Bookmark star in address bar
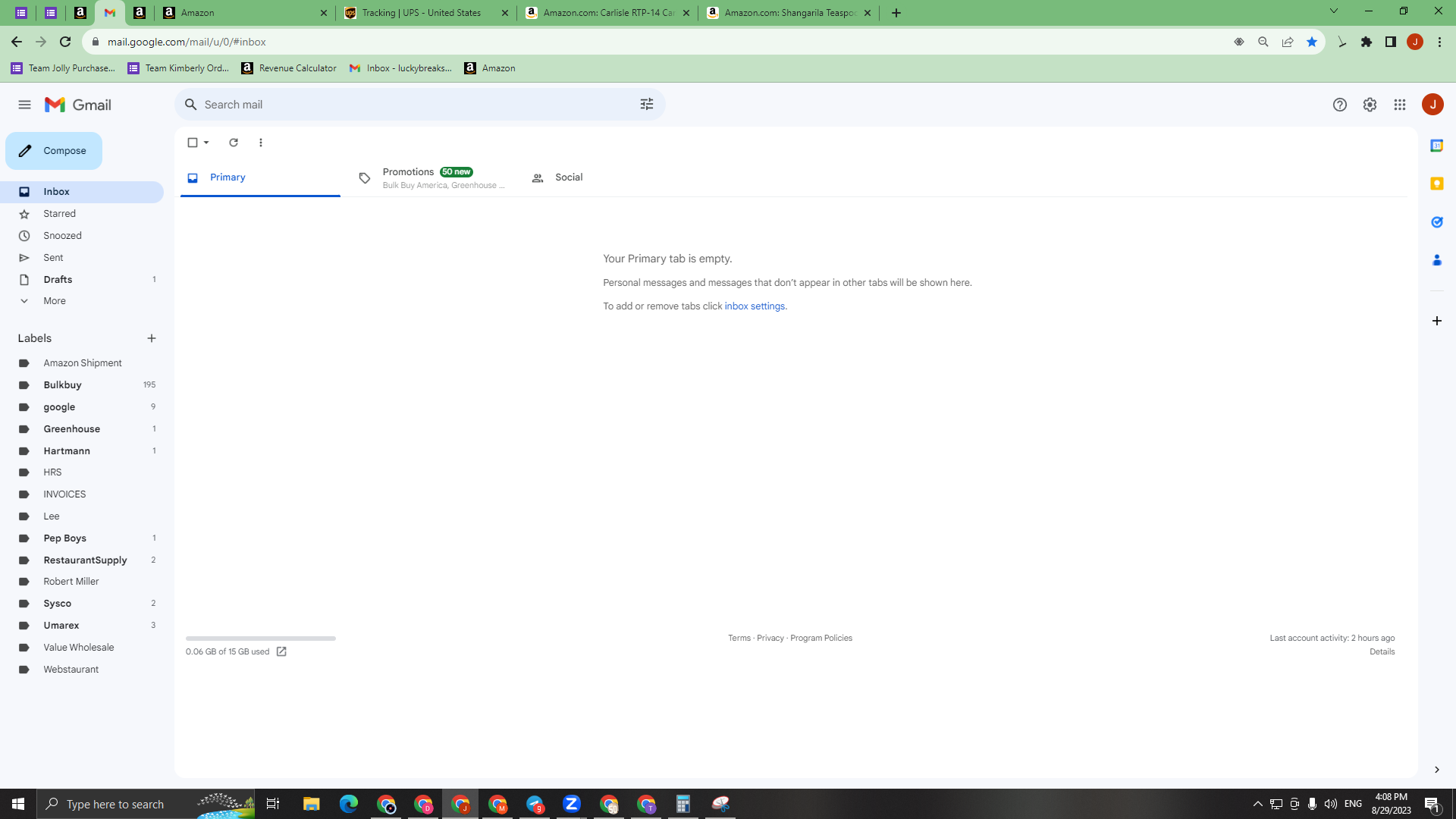Viewport: 1456px width, 819px height. pos(1312,42)
